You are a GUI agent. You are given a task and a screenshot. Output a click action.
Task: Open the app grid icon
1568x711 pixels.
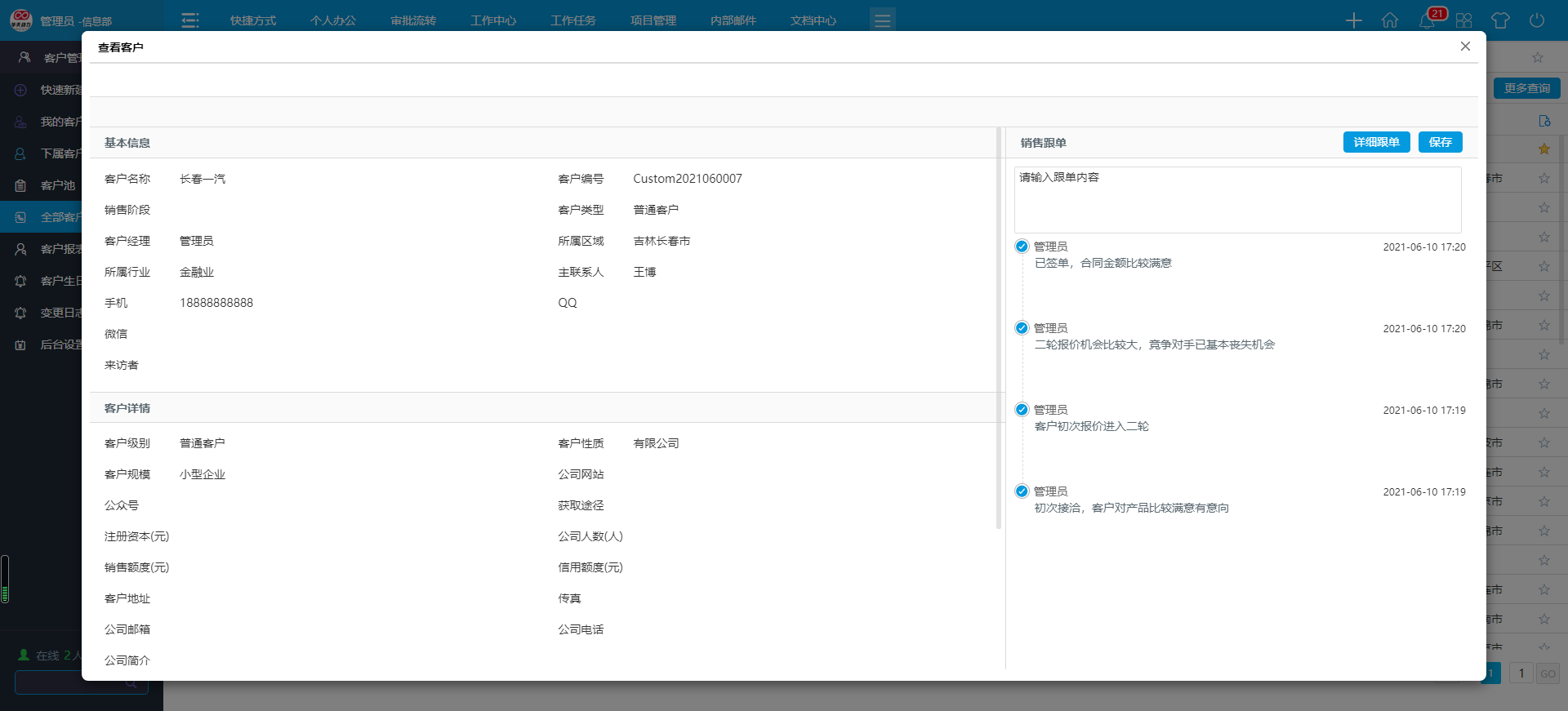1463,20
